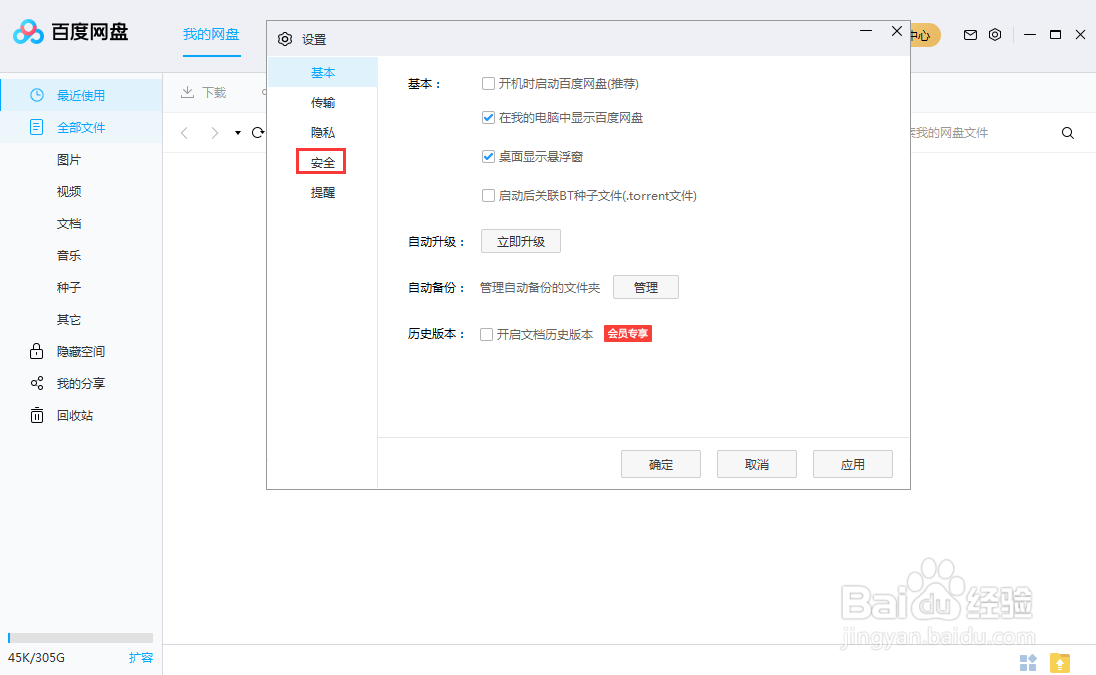This screenshot has width=1096, height=675.
Task: Click the storage usage progress bar
Action: click(80, 637)
